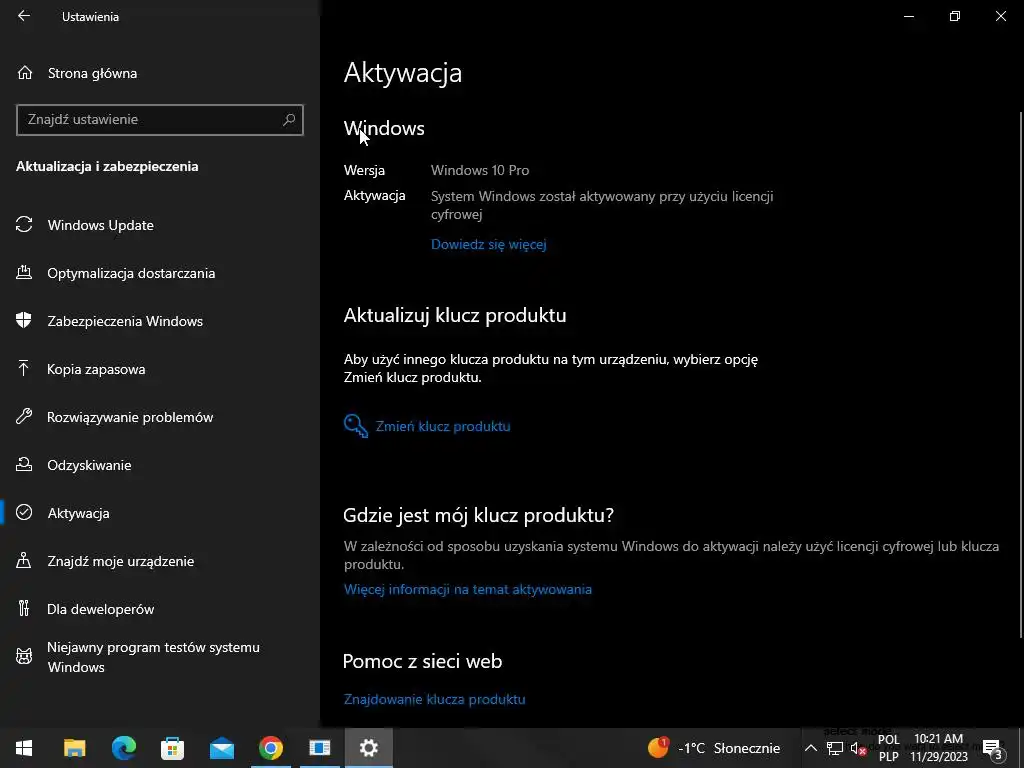Click the Pomoc z sieci web heading

pos(423,661)
